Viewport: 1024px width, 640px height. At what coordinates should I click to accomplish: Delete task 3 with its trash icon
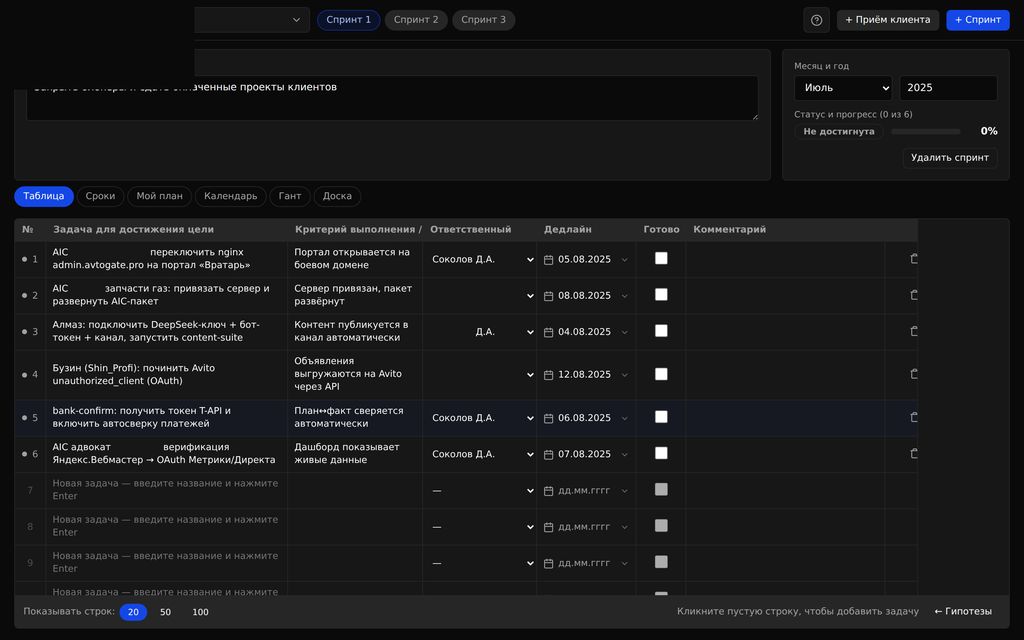[914, 331]
